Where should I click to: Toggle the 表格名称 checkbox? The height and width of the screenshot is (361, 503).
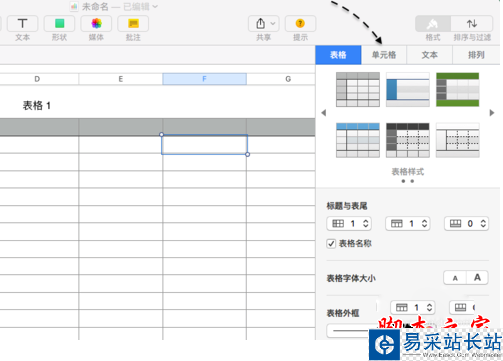(x=331, y=244)
